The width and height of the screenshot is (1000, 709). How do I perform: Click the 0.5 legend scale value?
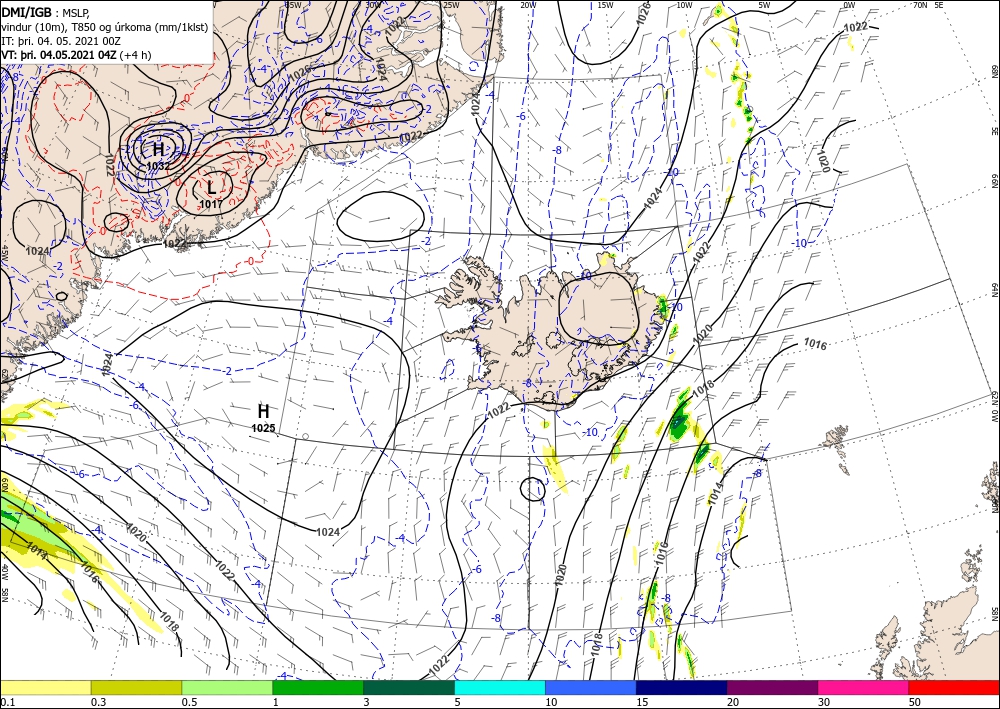(x=188, y=702)
